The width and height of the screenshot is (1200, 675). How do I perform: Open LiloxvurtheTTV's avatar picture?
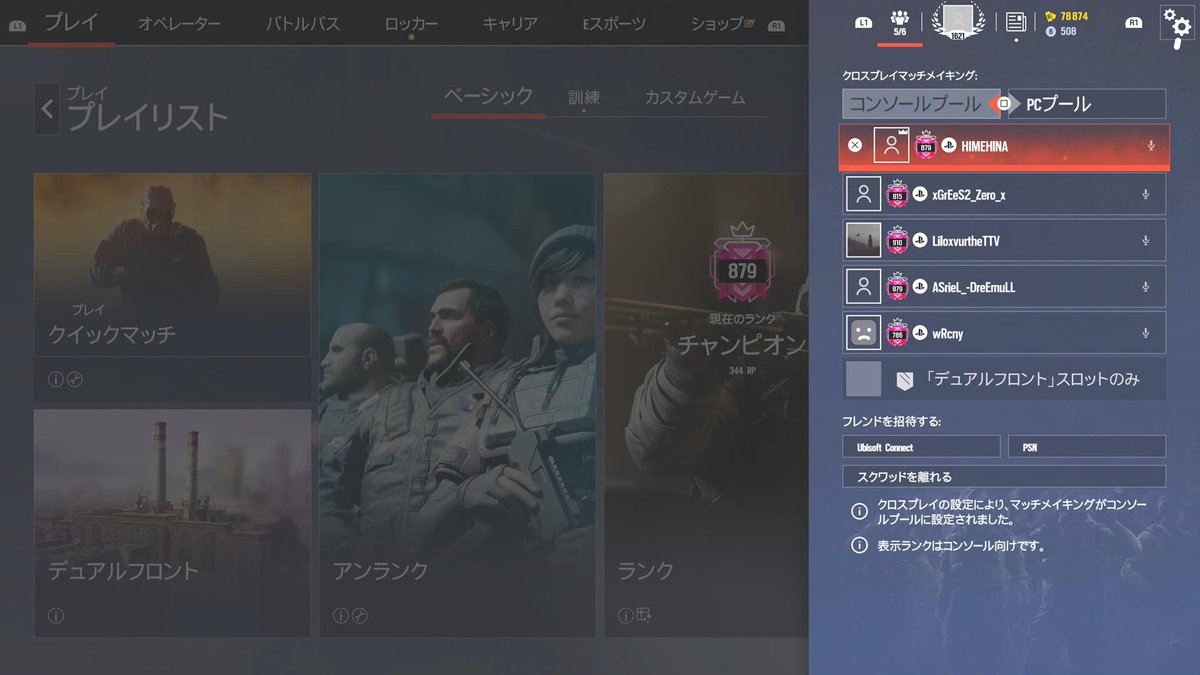(x=863, y=240)
